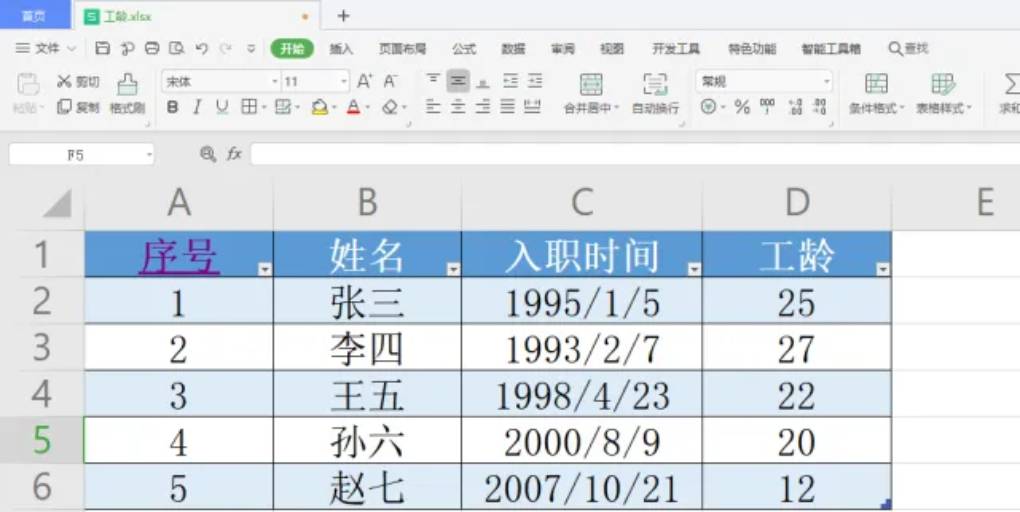The height and width of the screenshot is (512, 1020).
Task: Click the Increase Decimal icon
Action: click(794, 107)
